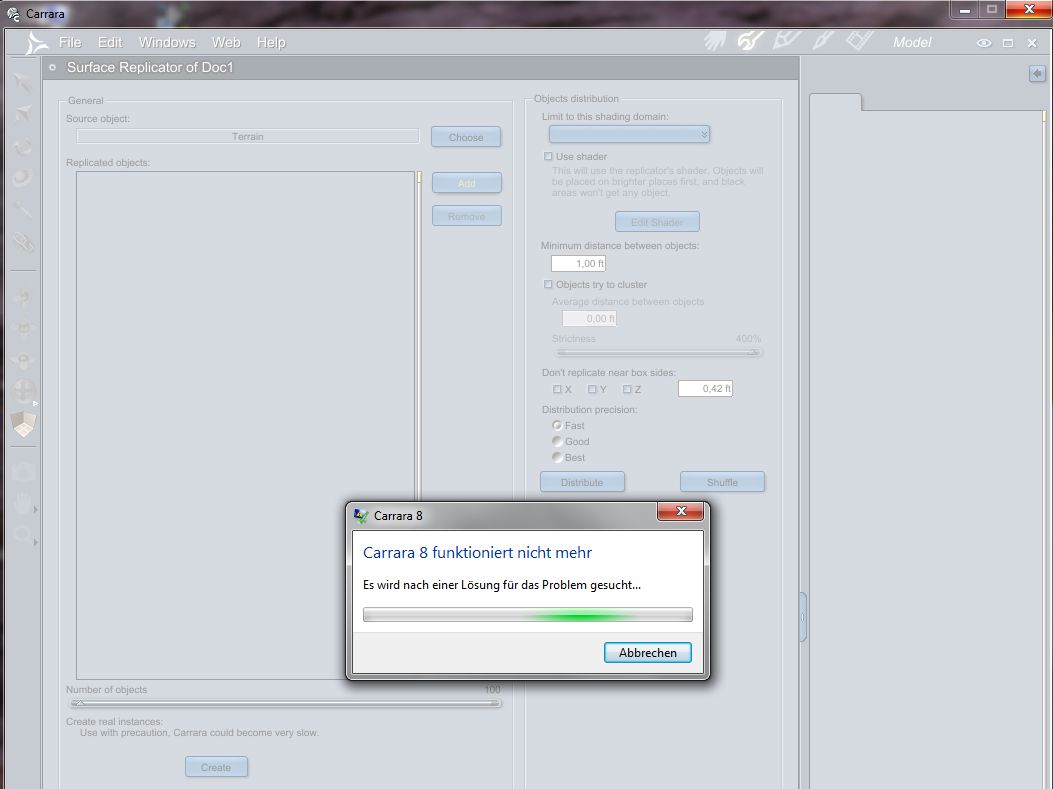Click the Add replicated object button
This screenshot has width=1053, height=789.
[467, 183]
